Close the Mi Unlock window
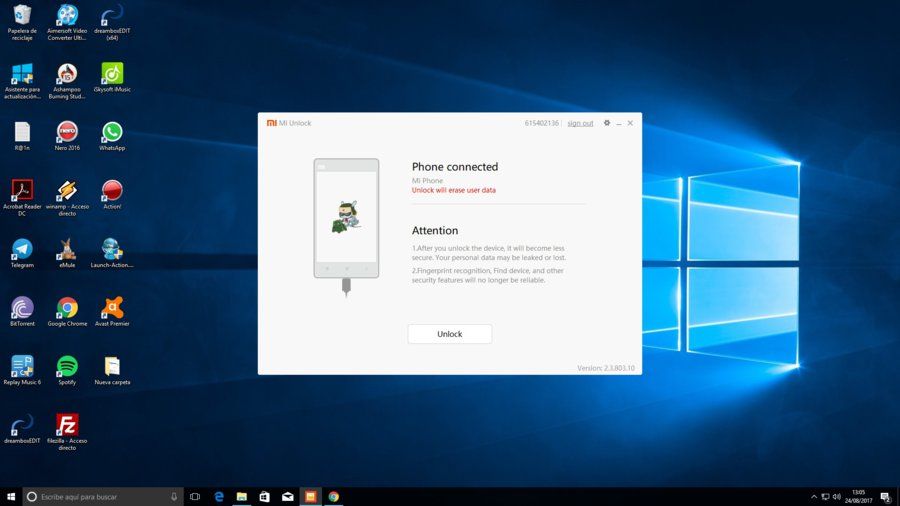900x506 pixels. tap(630, 123)
